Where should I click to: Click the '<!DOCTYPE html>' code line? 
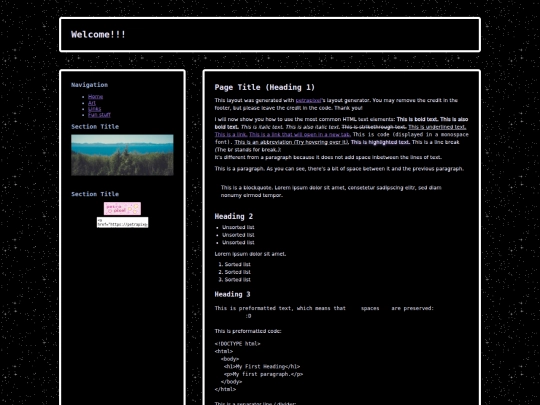tap(238, 344)
